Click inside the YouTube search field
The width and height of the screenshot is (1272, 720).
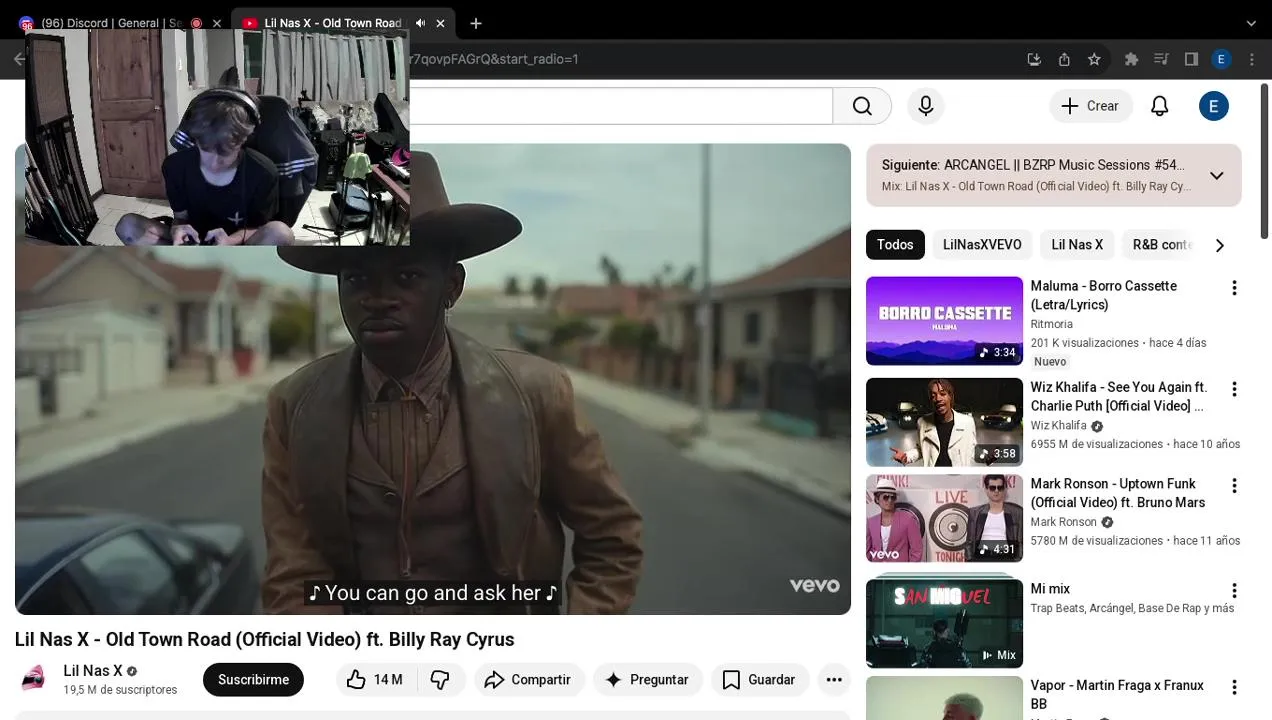click(620, 106)
